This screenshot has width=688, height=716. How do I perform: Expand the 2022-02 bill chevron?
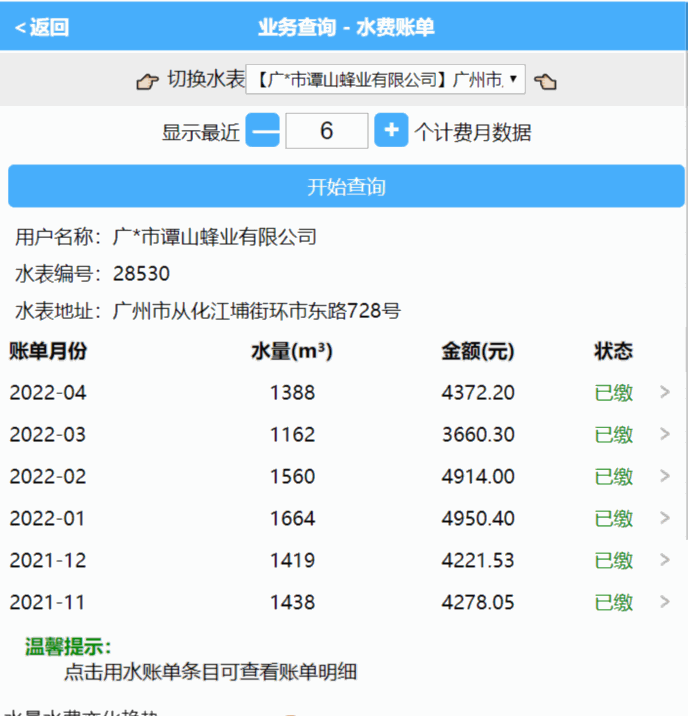click(665, 477)
